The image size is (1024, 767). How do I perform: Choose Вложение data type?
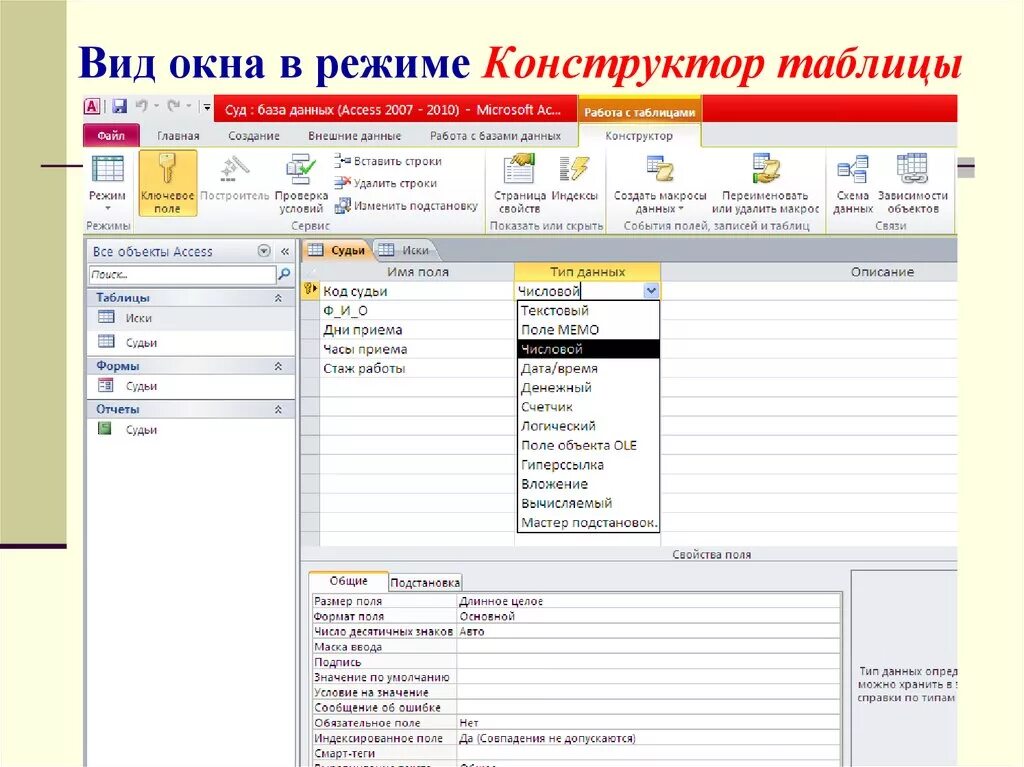(x=588, y=484)
